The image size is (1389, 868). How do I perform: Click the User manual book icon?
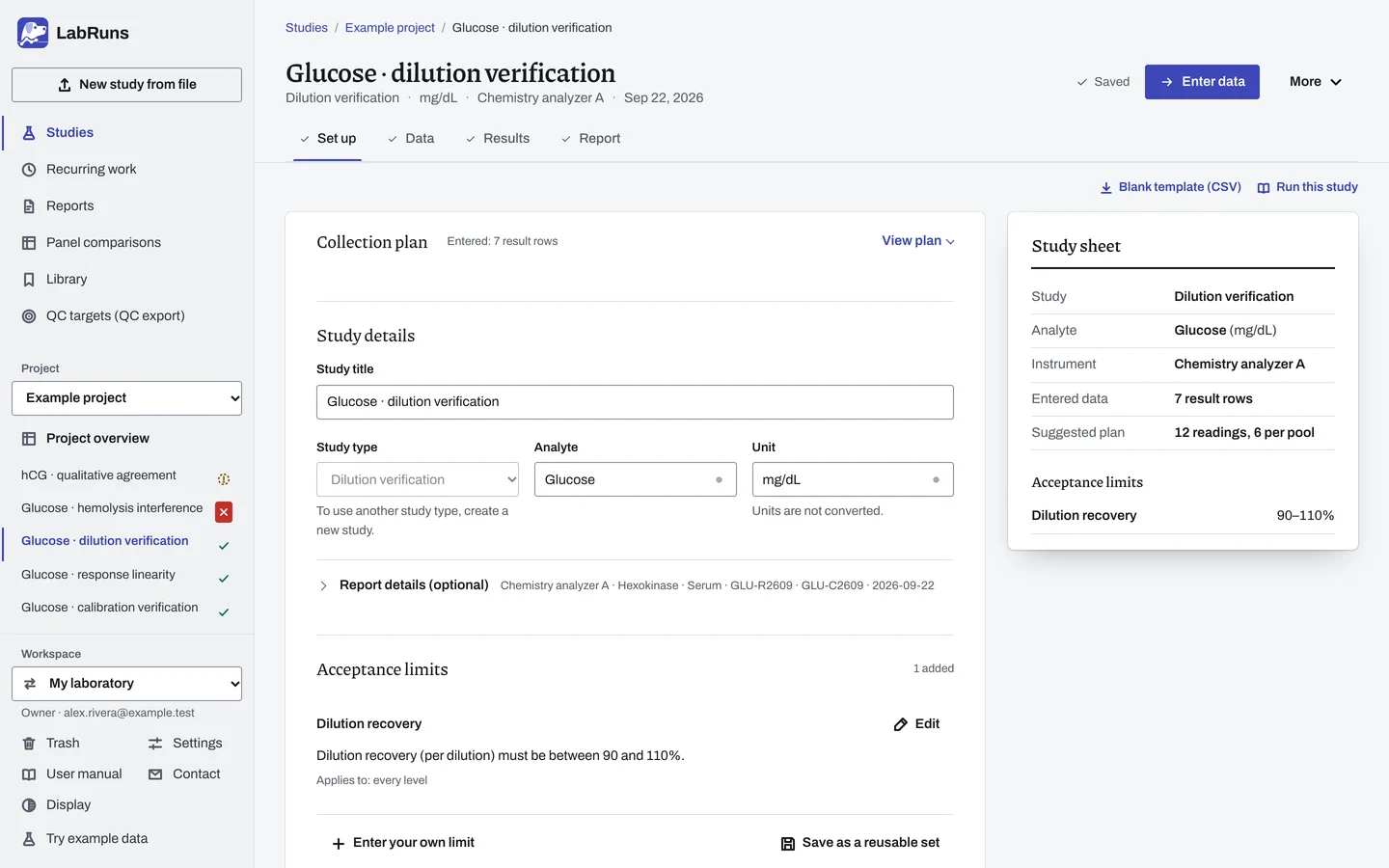(x=29, y=774)
